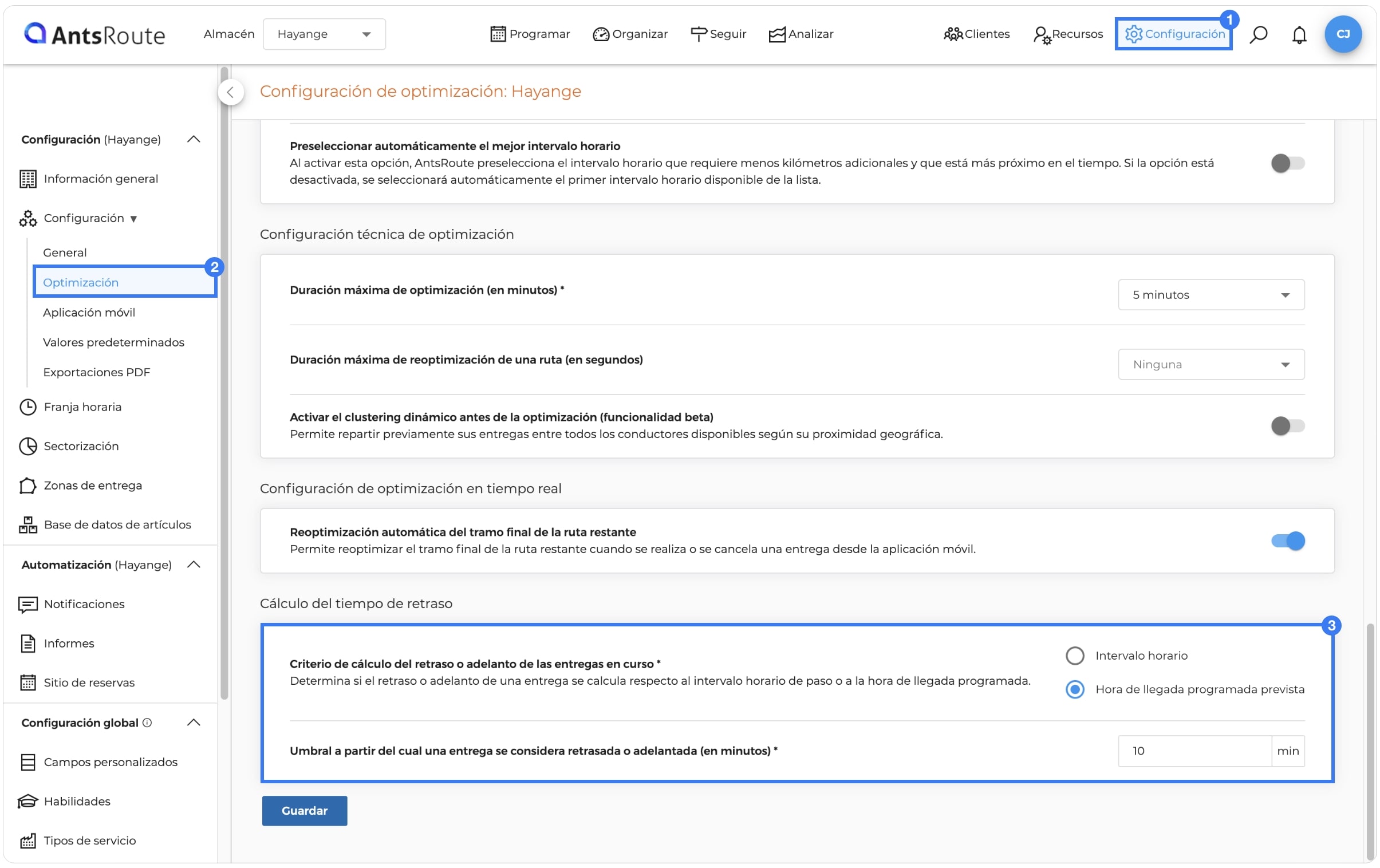This screenshot has height=868, width=1380.
Task: Open reoptimización duration Ninguna dropdown
Action: point(1211,364)
